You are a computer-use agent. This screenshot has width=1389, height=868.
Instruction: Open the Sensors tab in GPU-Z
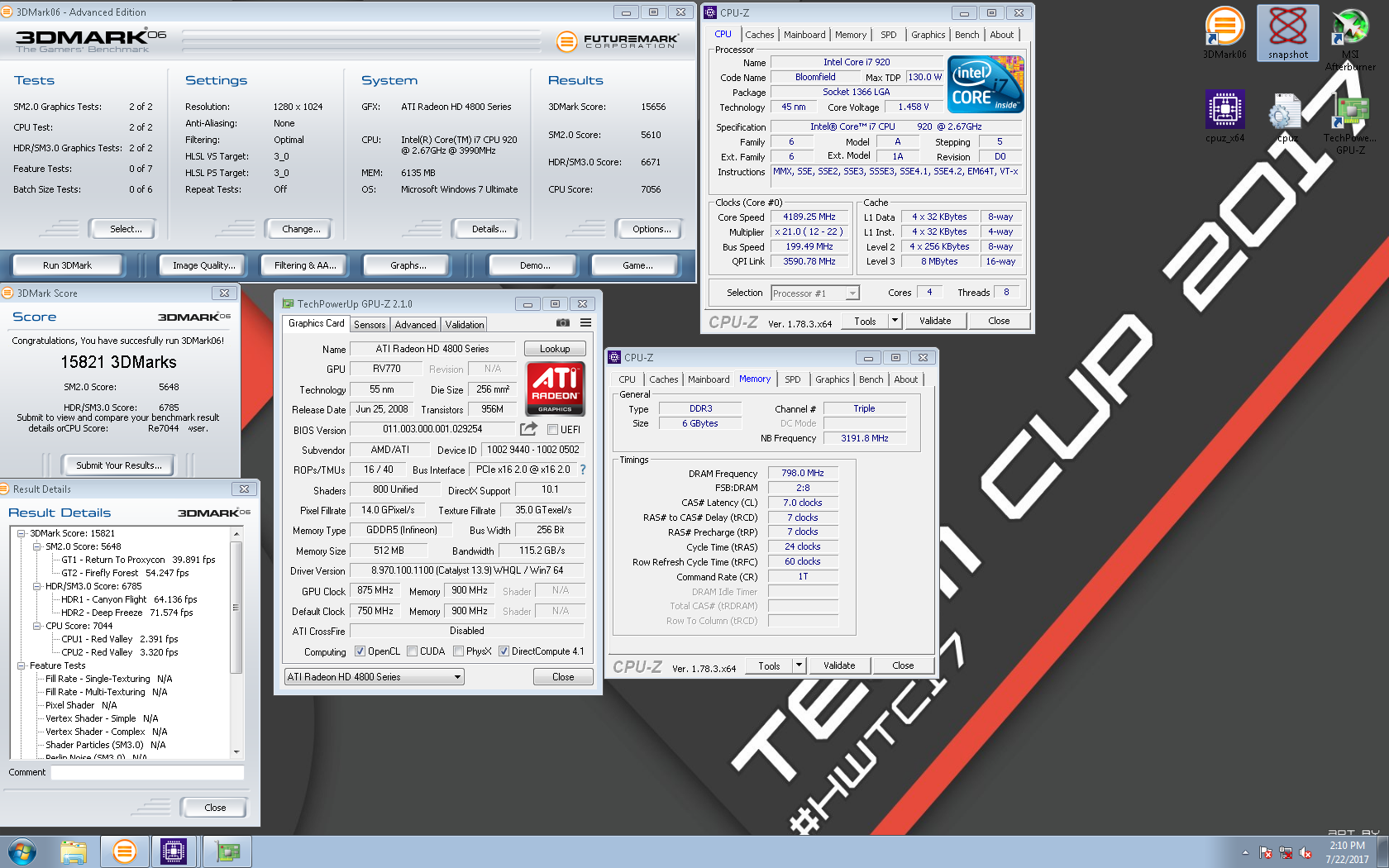(370, 325)
